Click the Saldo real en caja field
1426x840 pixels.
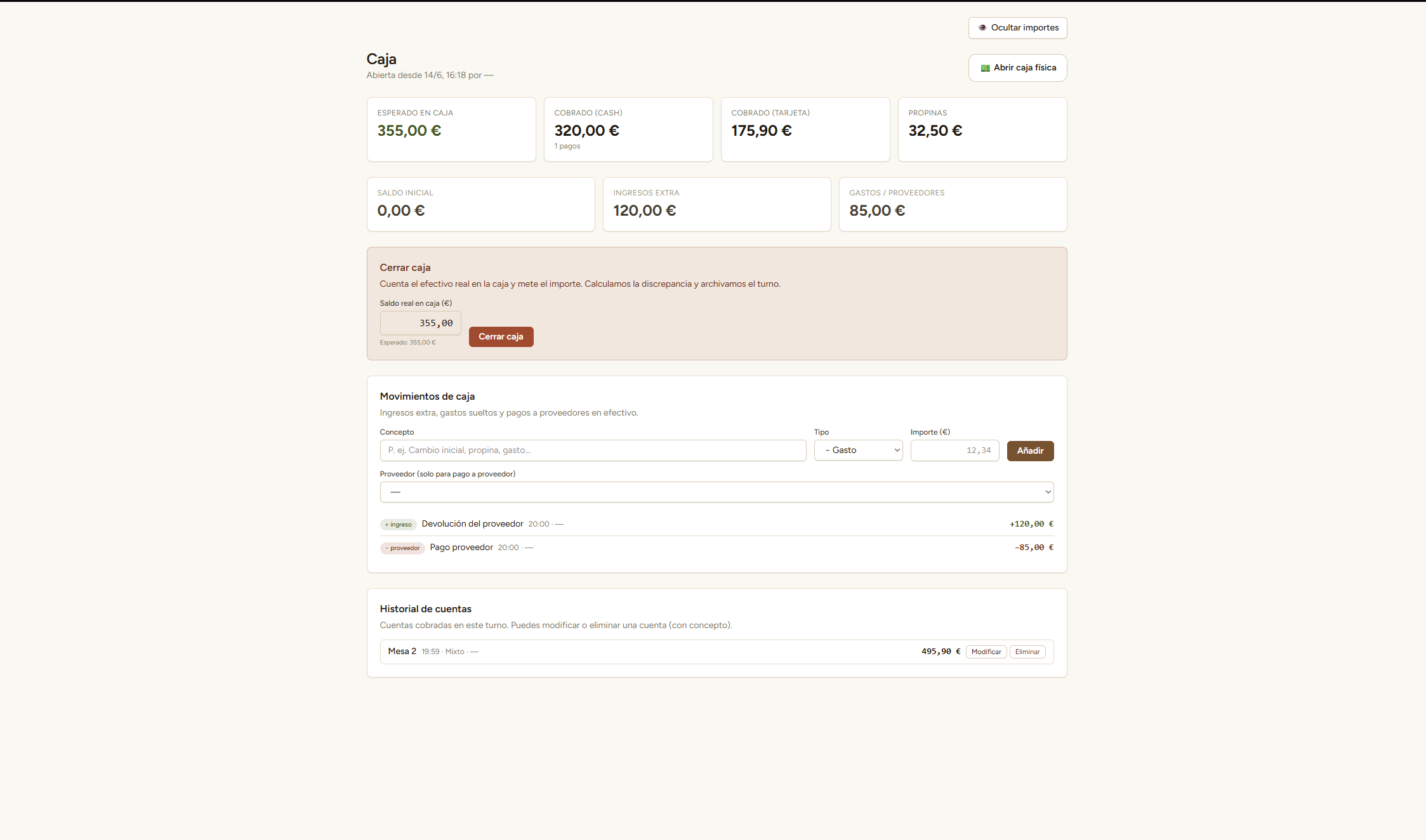pyautogui.click(x=420, y=323)
